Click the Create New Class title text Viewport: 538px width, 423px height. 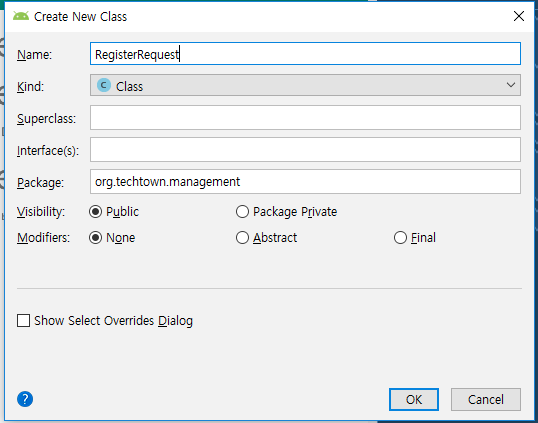(x=80, y=16)
